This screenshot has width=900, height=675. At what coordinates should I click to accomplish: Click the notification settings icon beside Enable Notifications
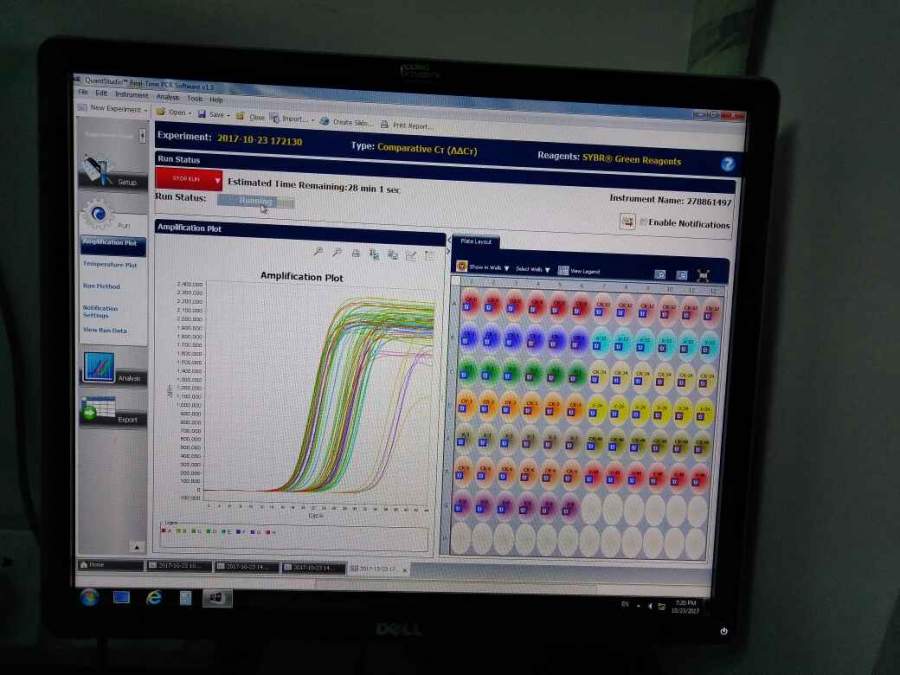[627, 221]
